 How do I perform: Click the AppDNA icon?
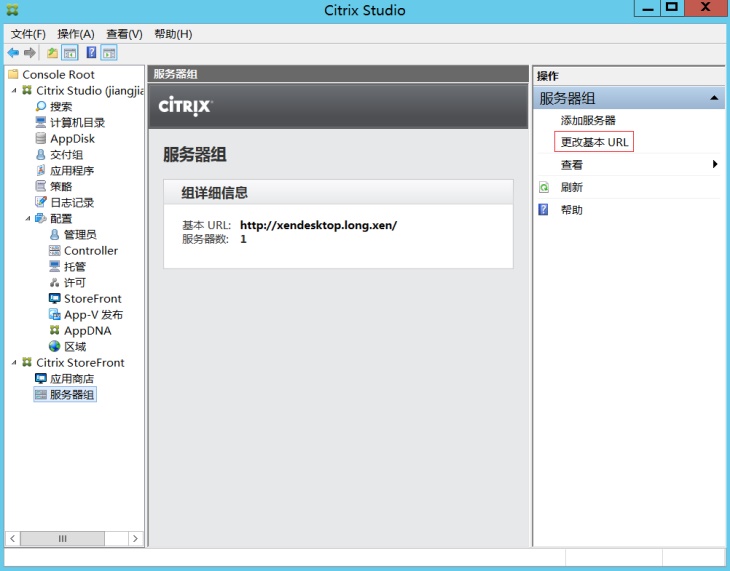click(54, 330)
